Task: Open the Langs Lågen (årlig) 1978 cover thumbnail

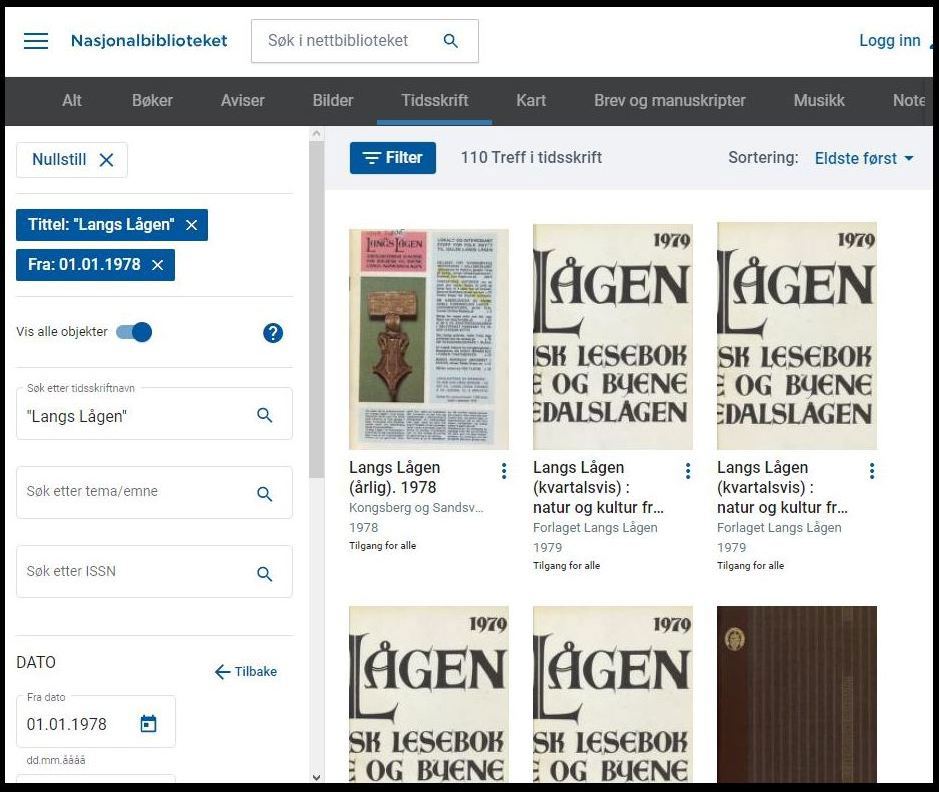Action: click(428, 337)
